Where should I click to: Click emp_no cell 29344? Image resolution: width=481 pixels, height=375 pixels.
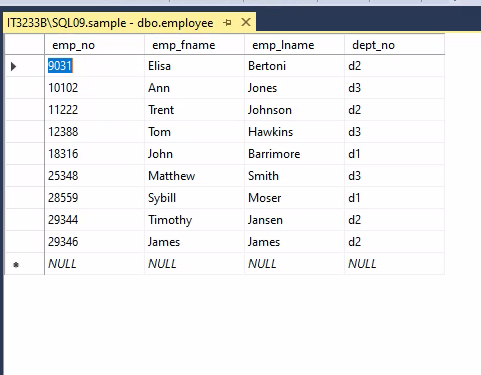tap(95, 220)
